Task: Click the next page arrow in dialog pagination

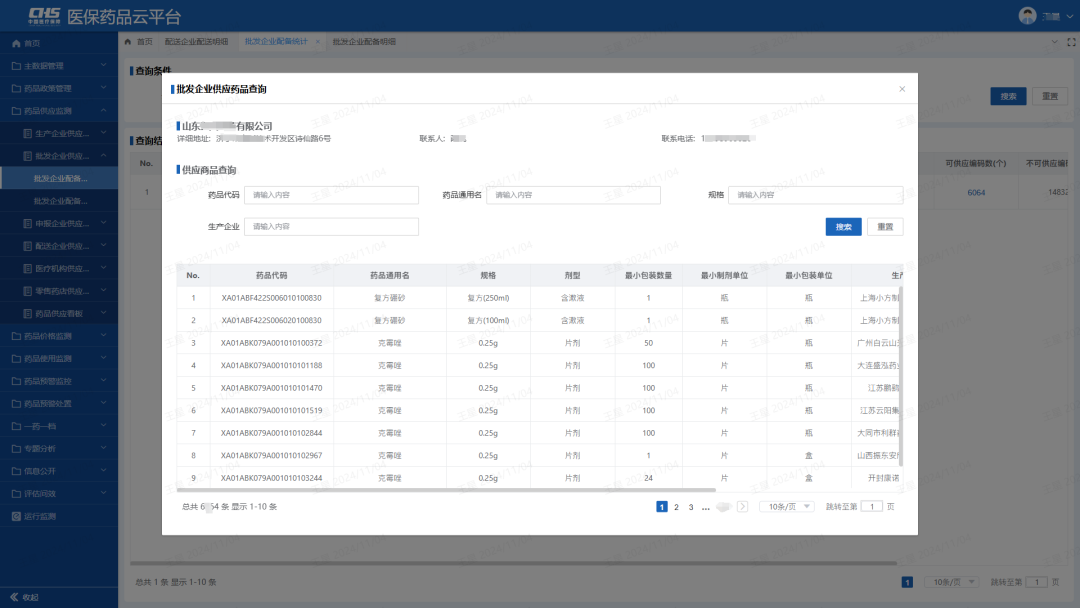Action: tap(742, 507)
